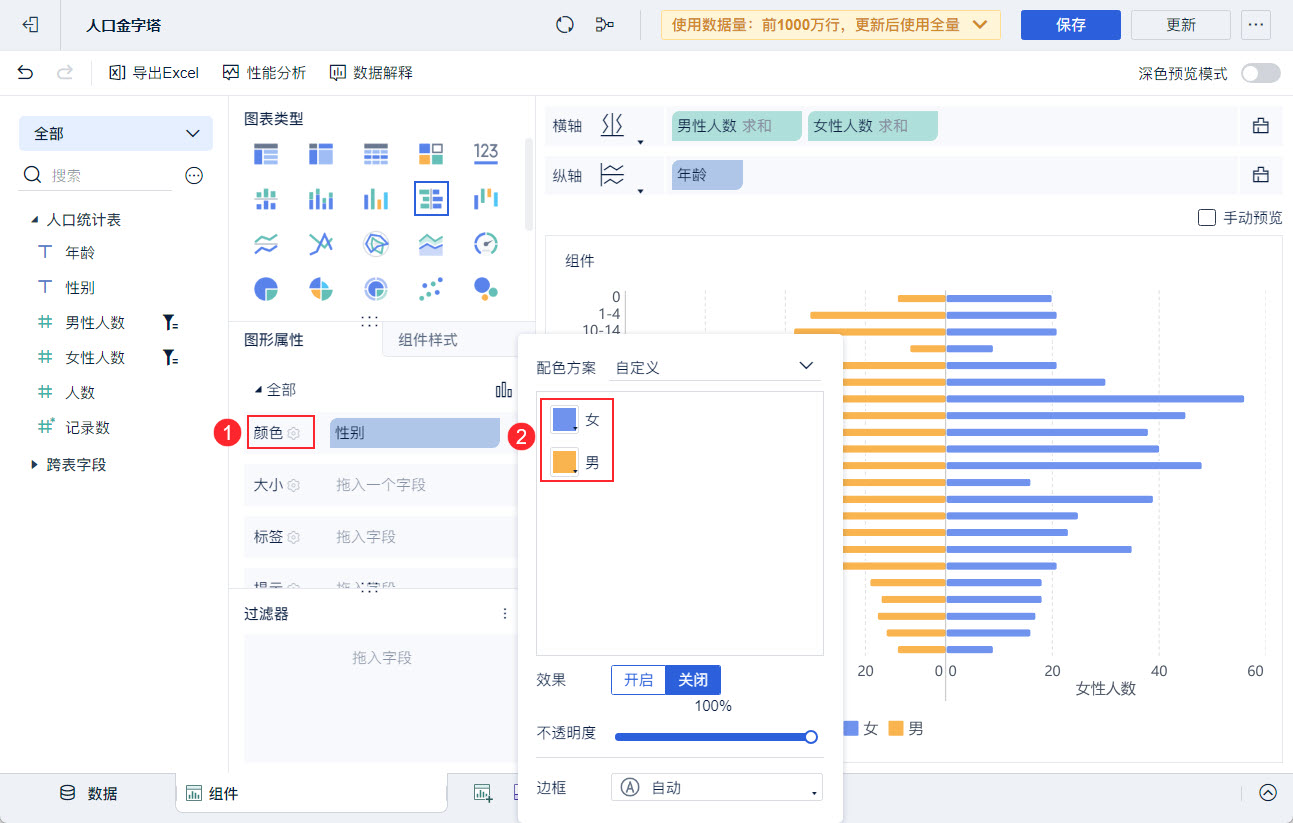The width and height of the screenshot is (1293, 823).
Task: Select the 123 KPI indicator chart type
Action: pyautogui.click(x=486, y=152)
